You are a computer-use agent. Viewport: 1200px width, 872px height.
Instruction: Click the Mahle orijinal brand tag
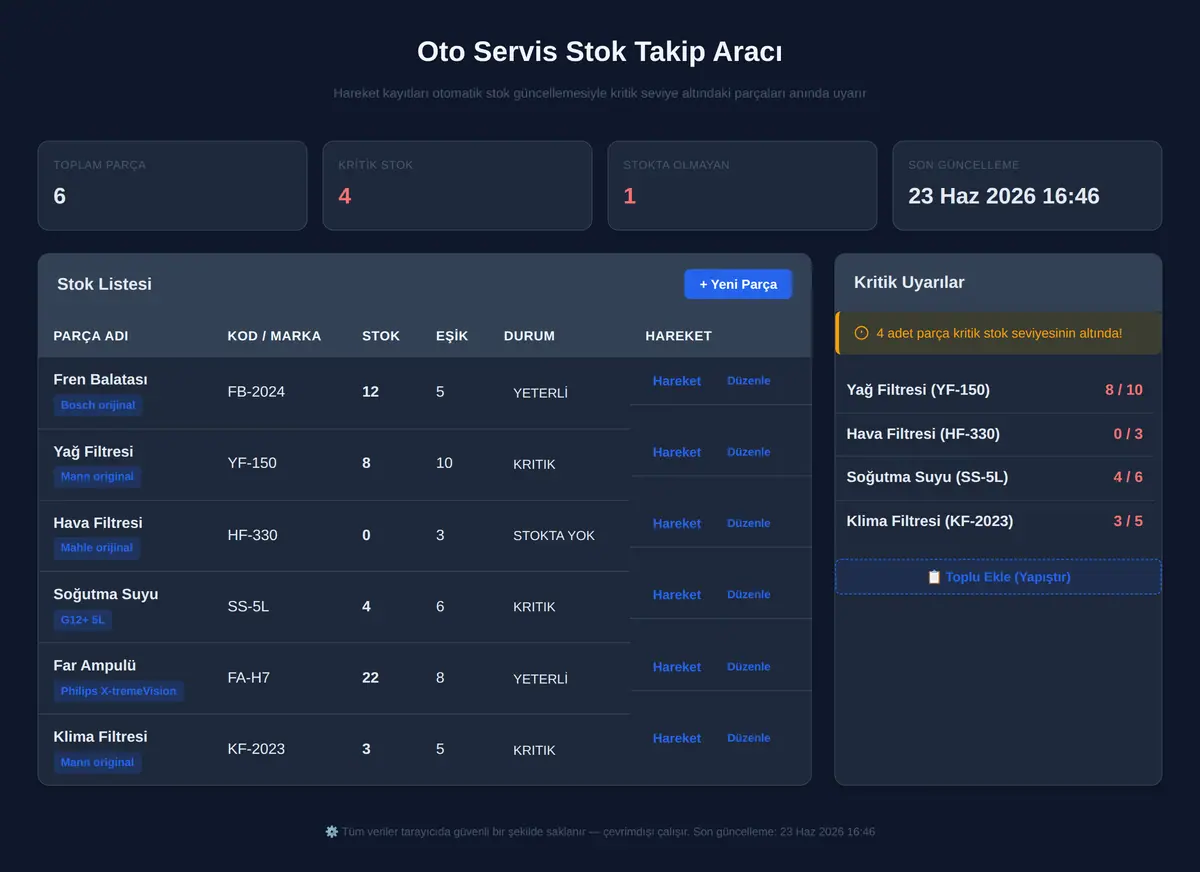[x=97, y=548]
